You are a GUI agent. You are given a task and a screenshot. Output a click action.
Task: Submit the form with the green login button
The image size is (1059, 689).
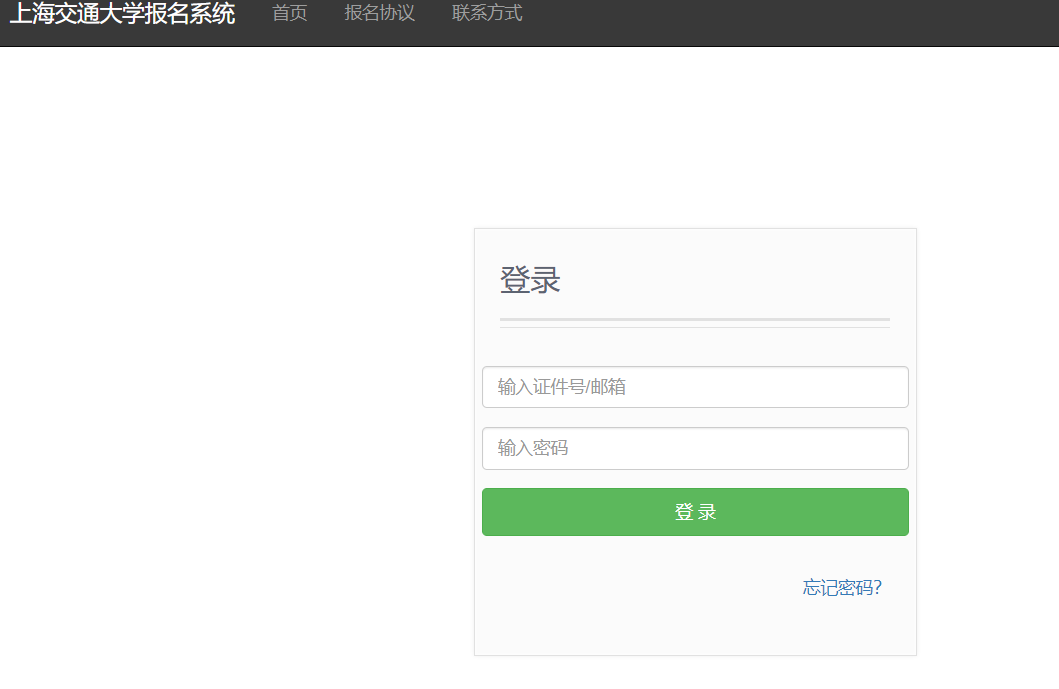click(695, 512)
